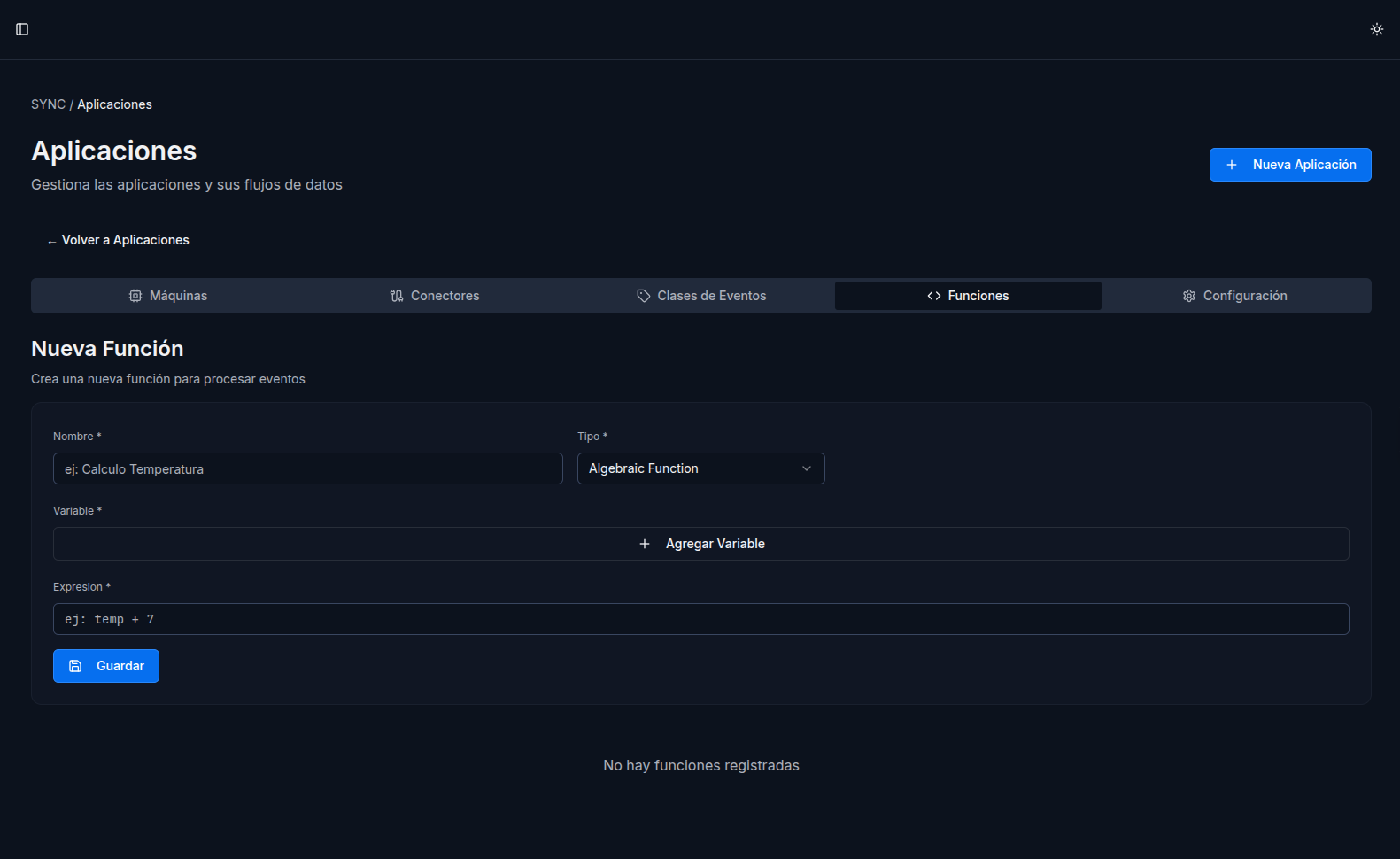Click the Conectores branch icon
This screenshot has height=859, width=1400.
pos(397,296)
